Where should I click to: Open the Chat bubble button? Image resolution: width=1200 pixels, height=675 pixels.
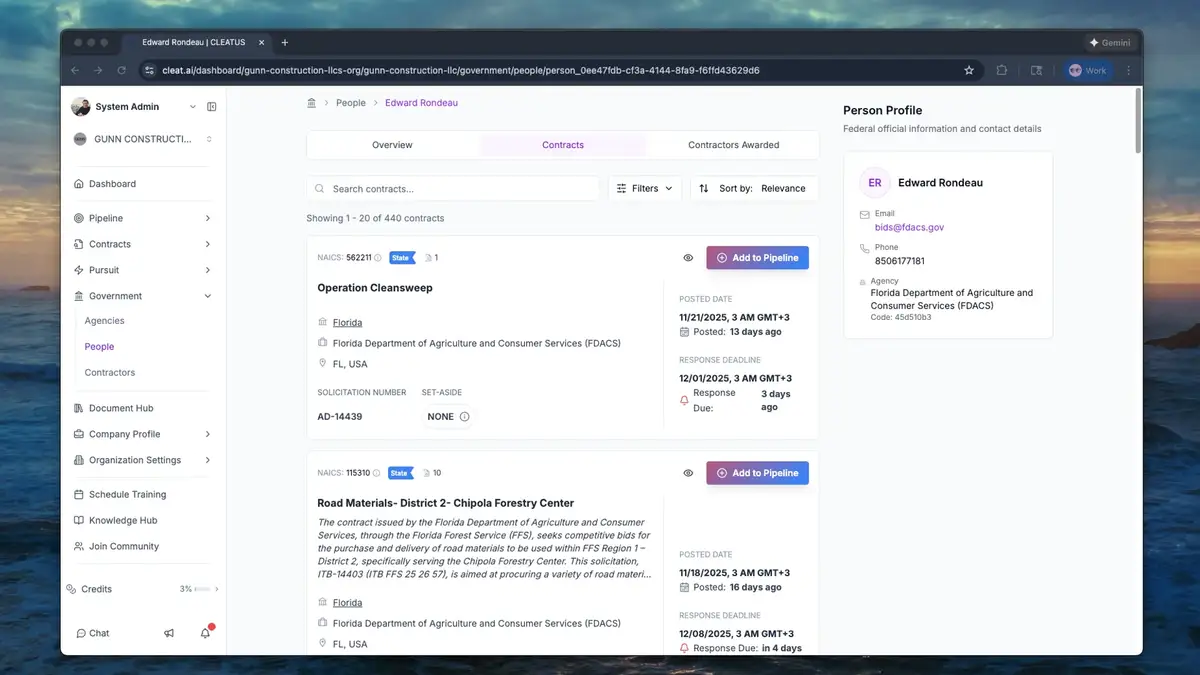(93, 633)
